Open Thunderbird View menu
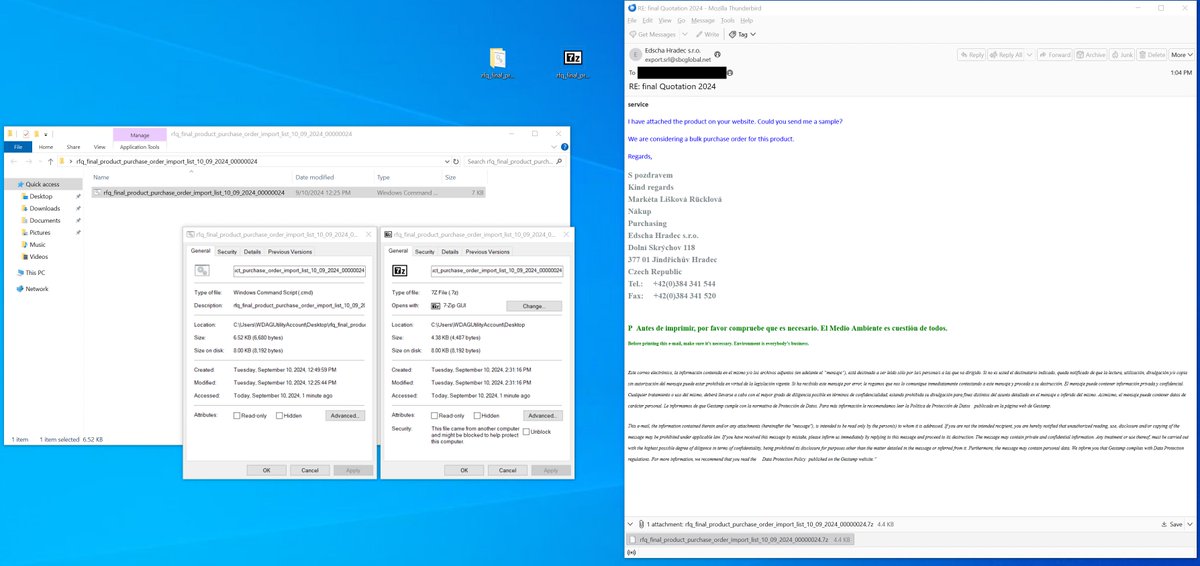 point(666,20)
